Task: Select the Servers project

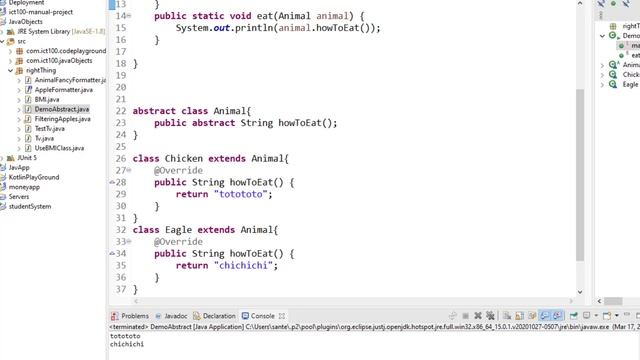Action: click(x=19, y=197)
